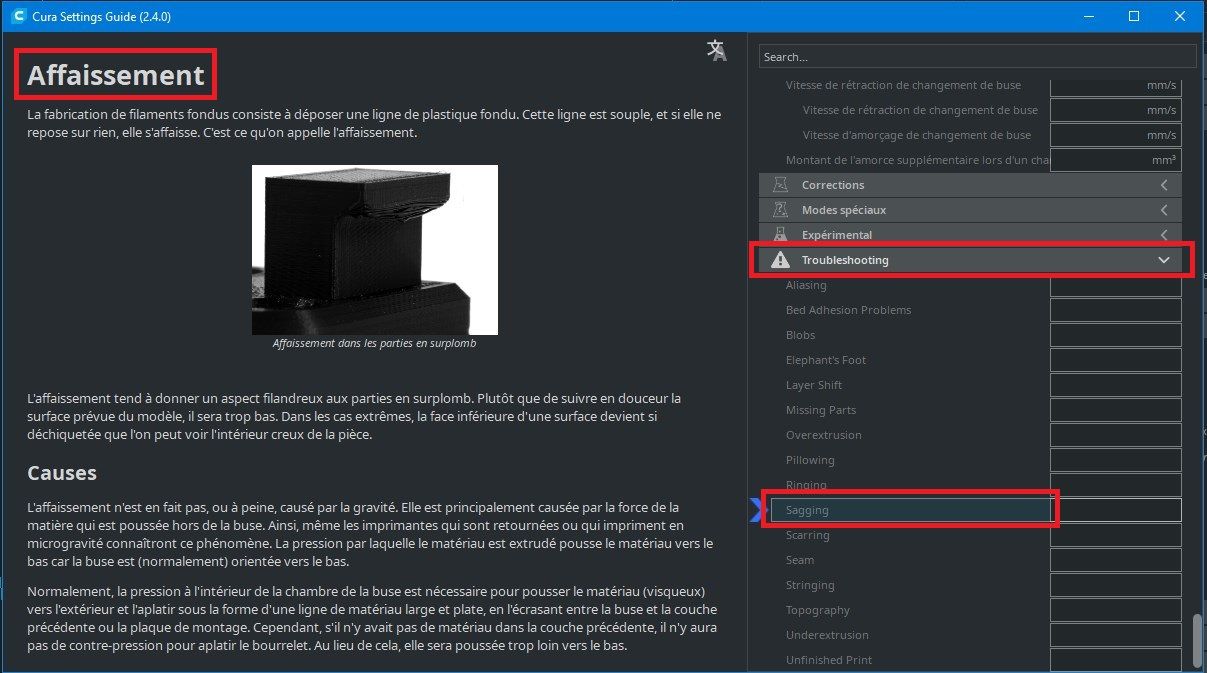This screenshot has height=673, width=1207.
Task: Click the Modes spéciaux category label
Action: tap(844, 210)
